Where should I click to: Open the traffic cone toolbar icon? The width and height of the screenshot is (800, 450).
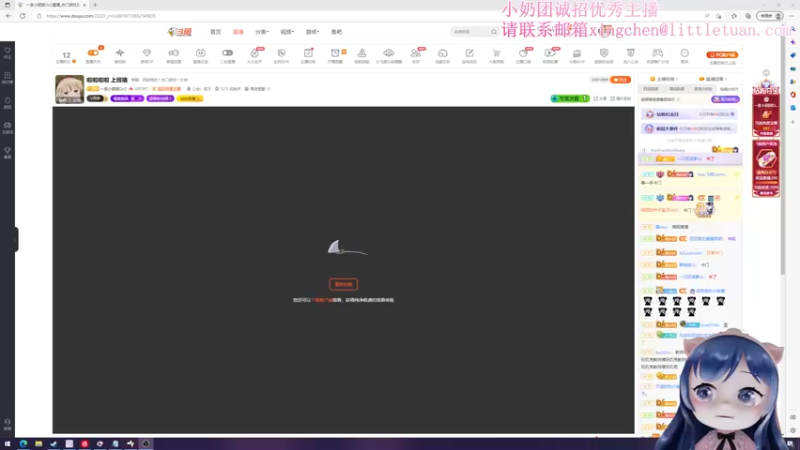[362, 53]
